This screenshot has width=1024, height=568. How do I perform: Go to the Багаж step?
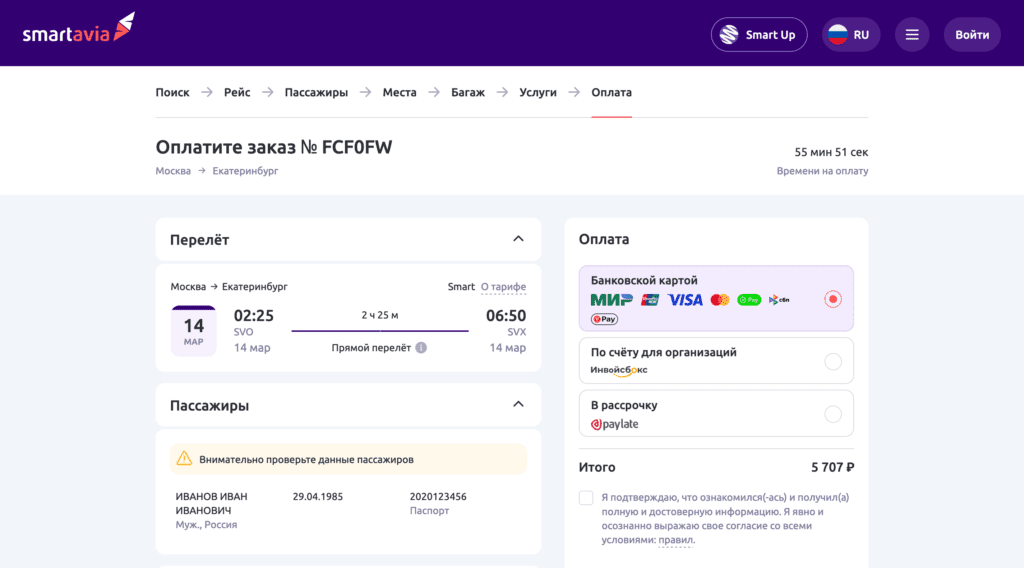pos(468,93)
